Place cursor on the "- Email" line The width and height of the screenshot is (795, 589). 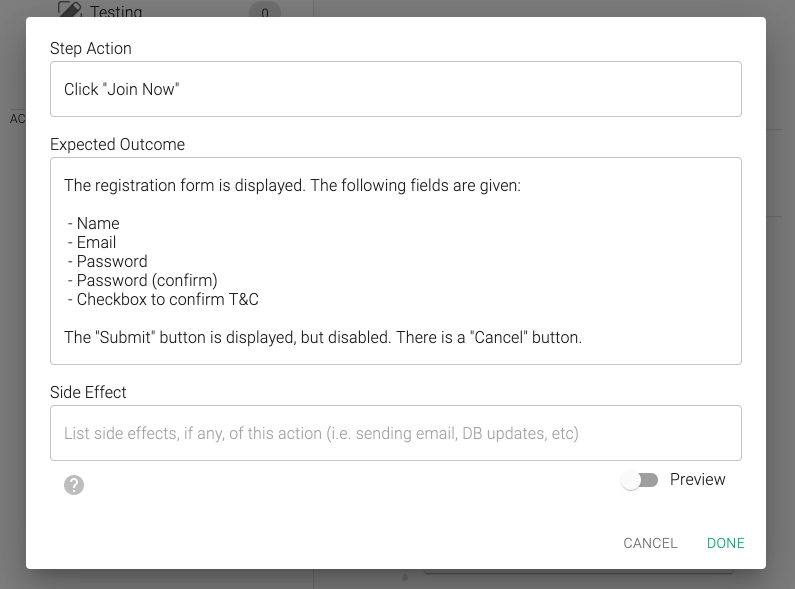[x=92, y=242]
